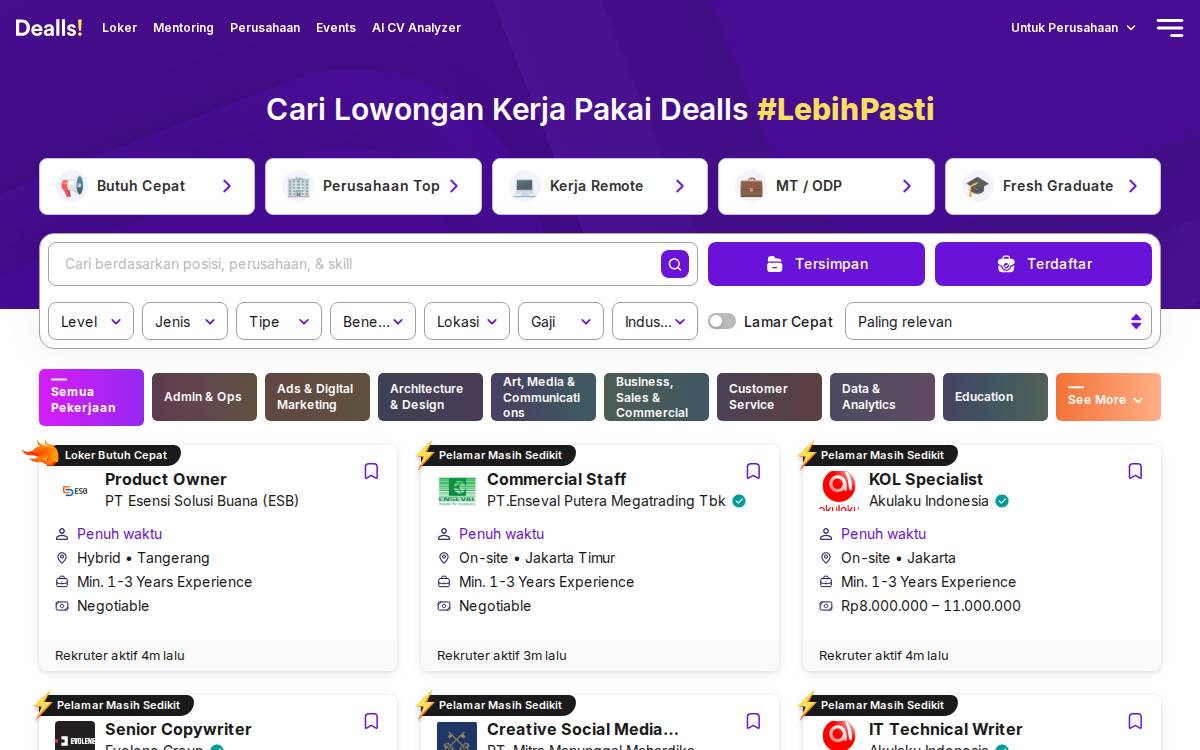1200x750 pixels.
Task: Open Perusahaan in top navigation
Action: (x=265, y=28)
